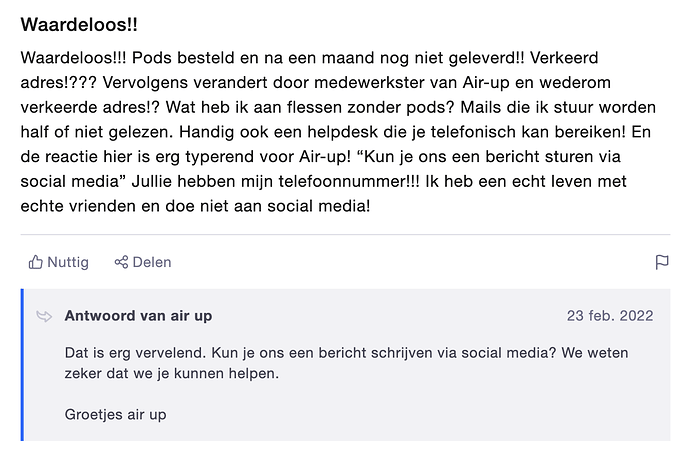Screen dimensions: 690x459
Task: Mark the review as Nuttig
Action: click(68, 262)
